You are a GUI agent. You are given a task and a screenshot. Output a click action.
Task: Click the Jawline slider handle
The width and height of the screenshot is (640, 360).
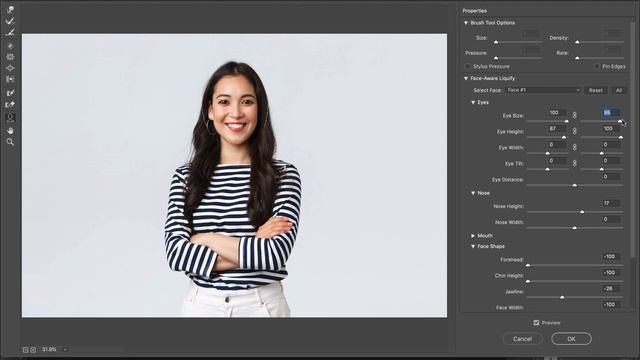[x=562, y=297]
